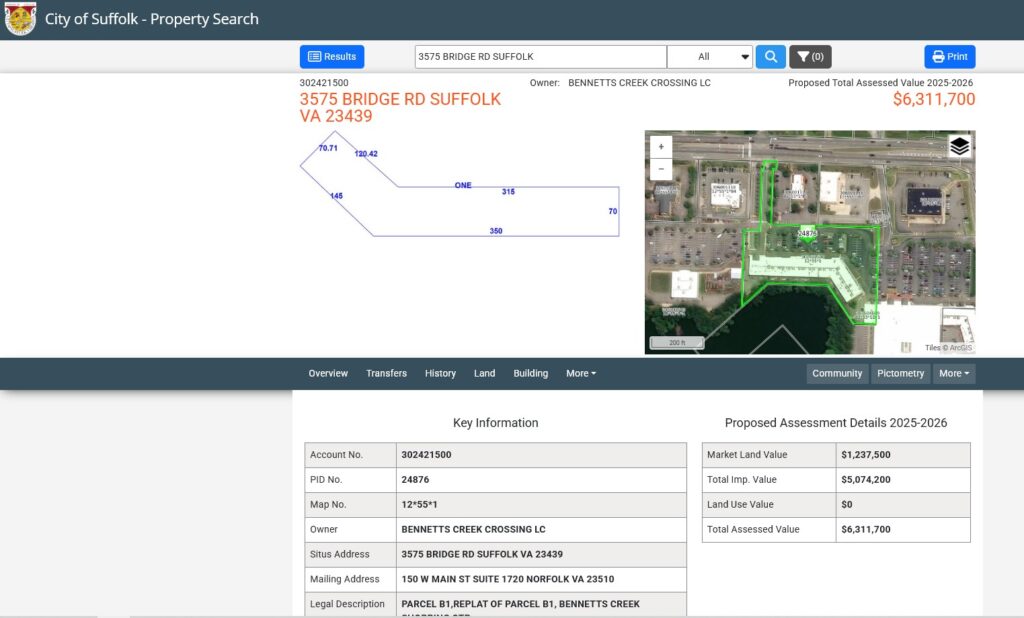Click the 24876 parcel label on map
This screenshot has height=618, width=1024.
click(807, 233)
